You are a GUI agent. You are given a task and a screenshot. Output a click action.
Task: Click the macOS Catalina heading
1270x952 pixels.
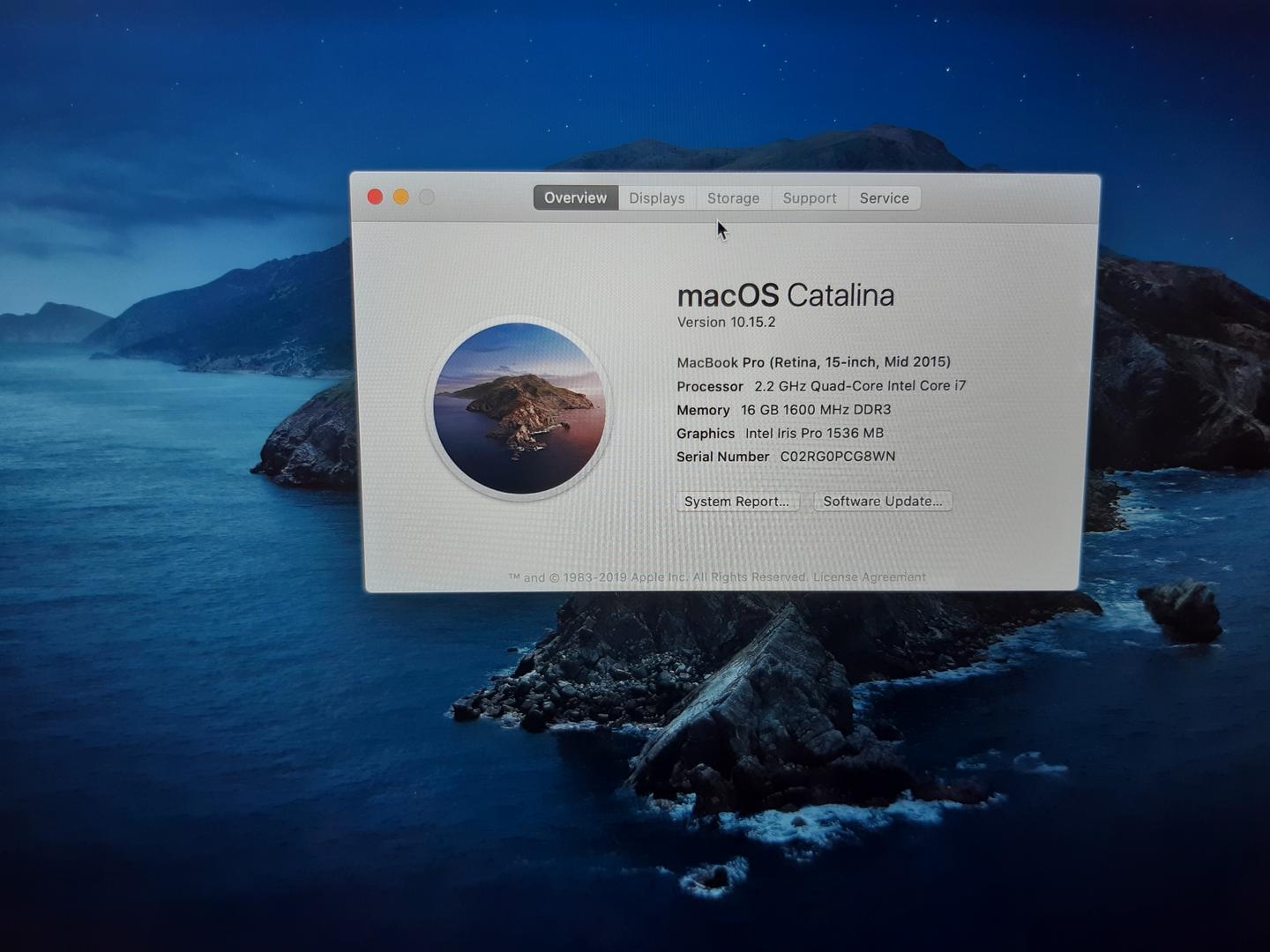786,295
